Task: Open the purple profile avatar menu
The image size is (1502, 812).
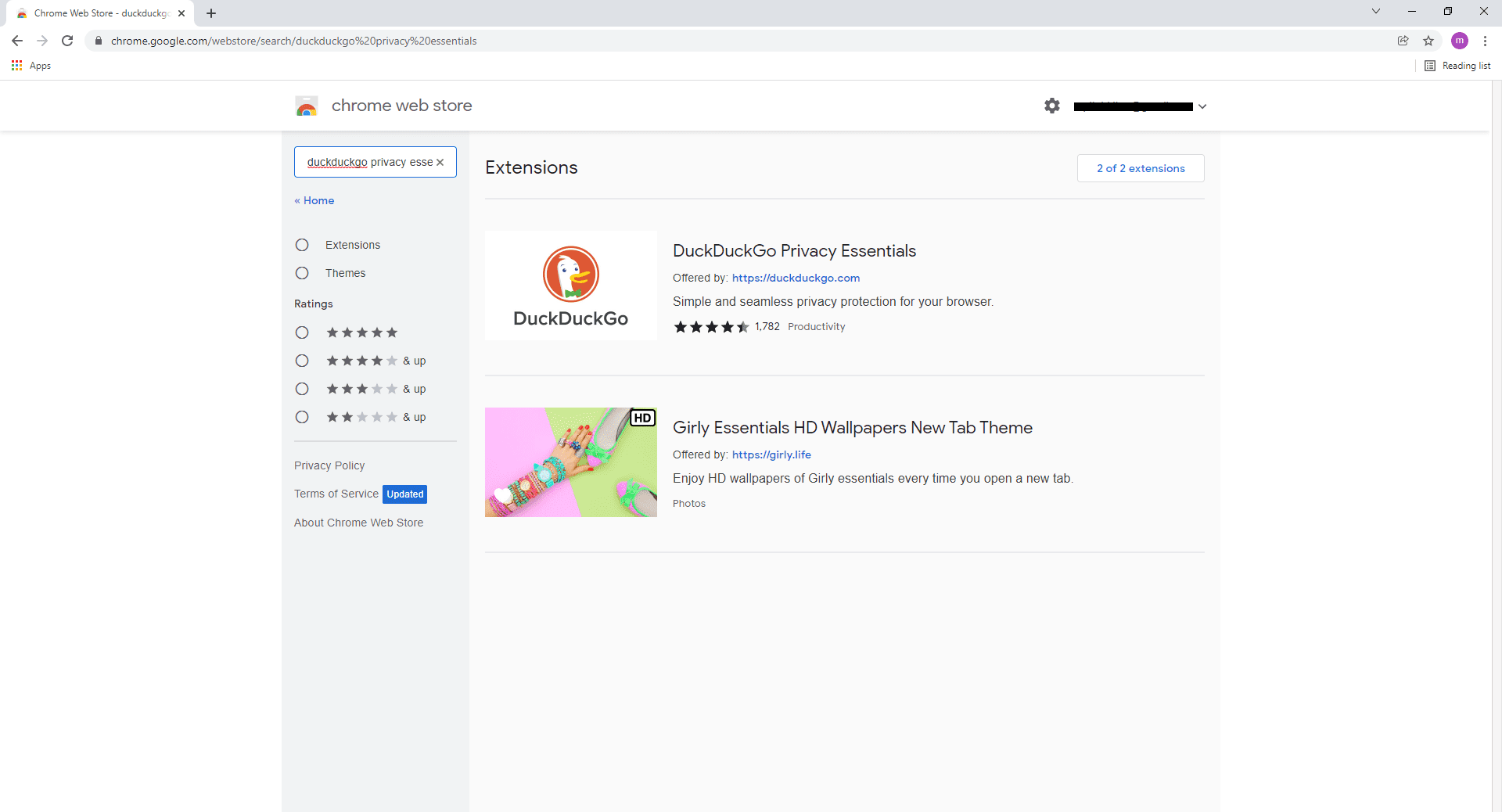Action: tap(1459, 41)
